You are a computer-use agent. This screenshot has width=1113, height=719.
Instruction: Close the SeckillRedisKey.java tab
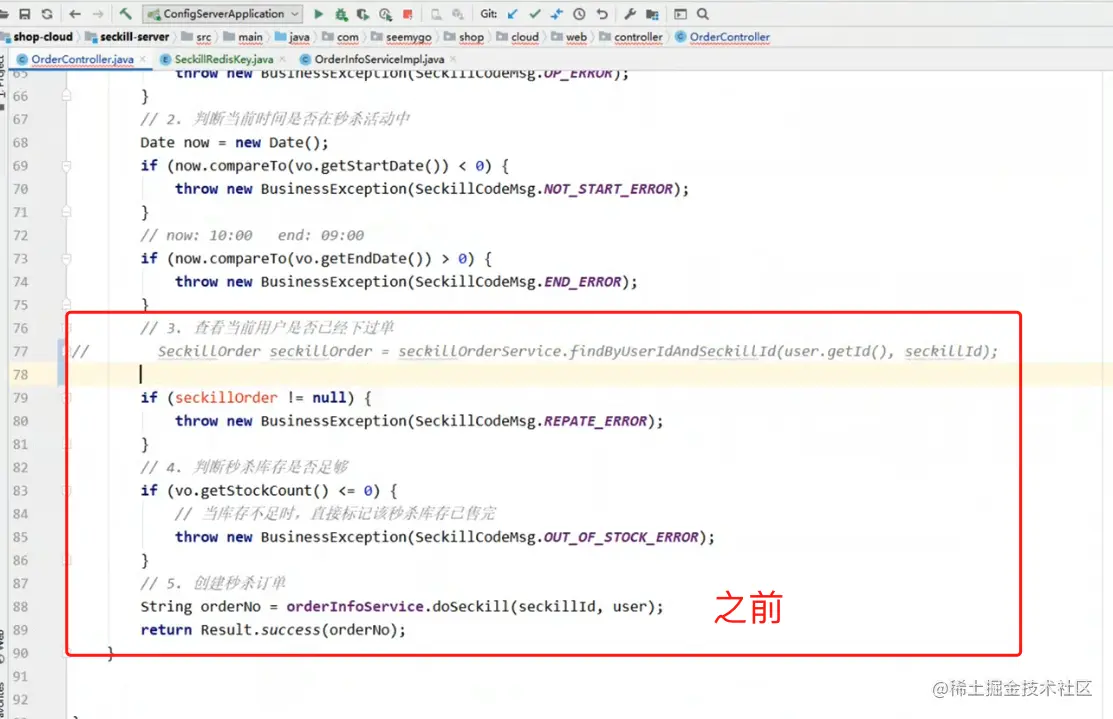coord(283,59)
